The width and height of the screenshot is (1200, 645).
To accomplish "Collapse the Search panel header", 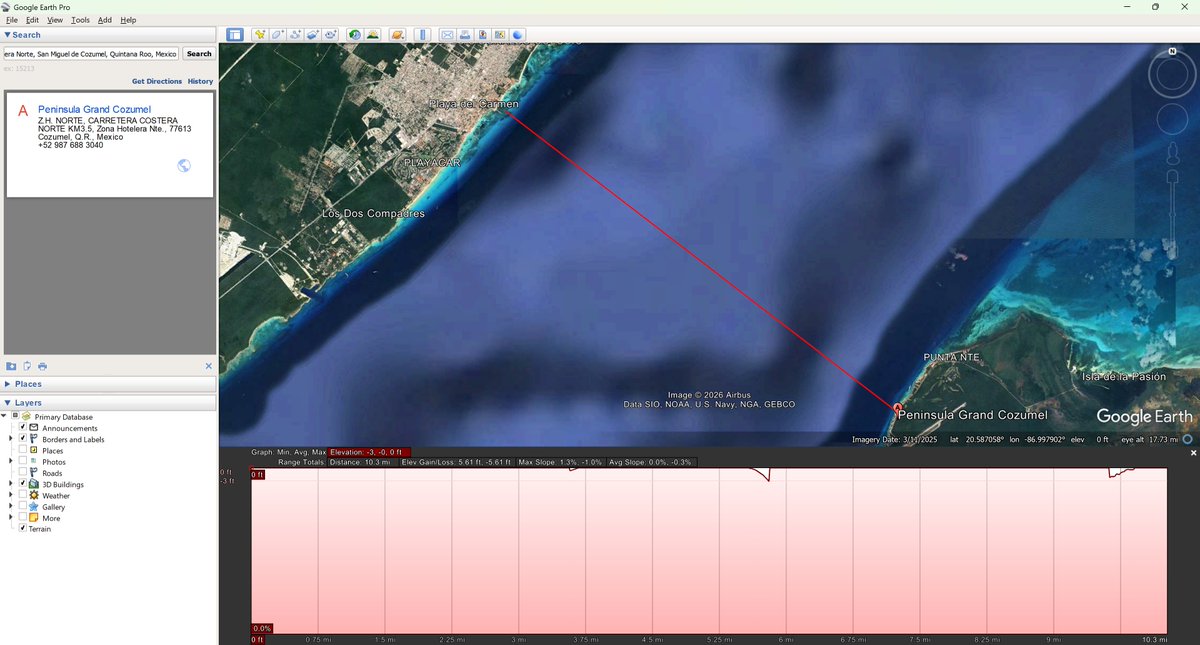I will click(108, 34).
